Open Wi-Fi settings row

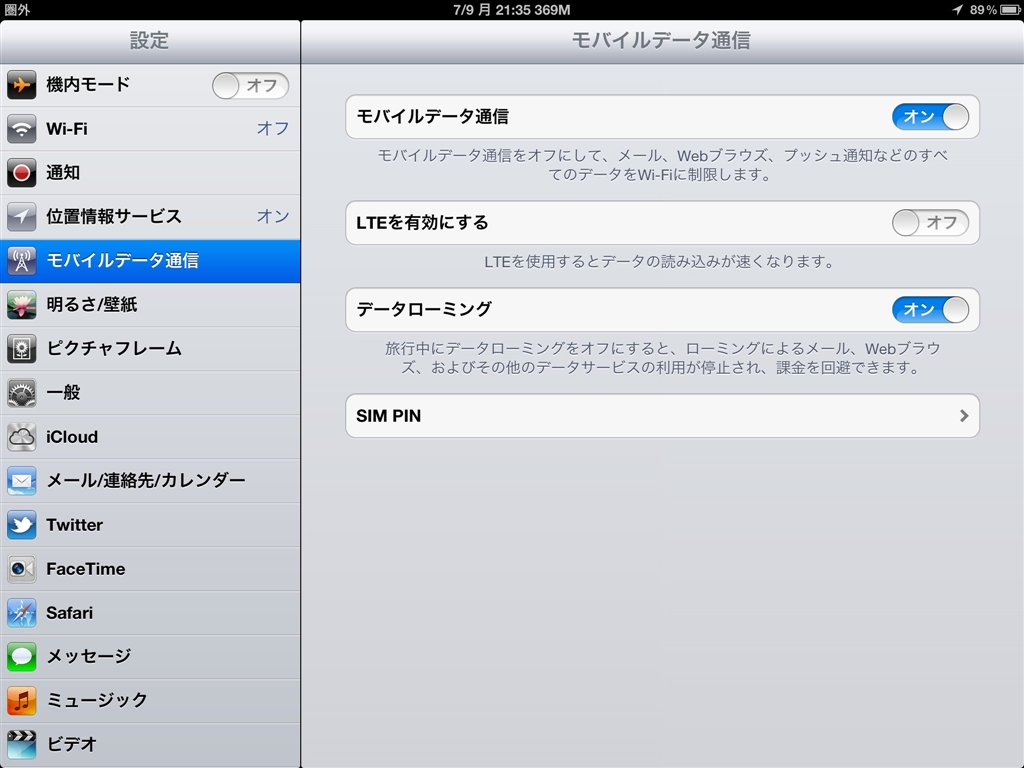click(150, 129)
